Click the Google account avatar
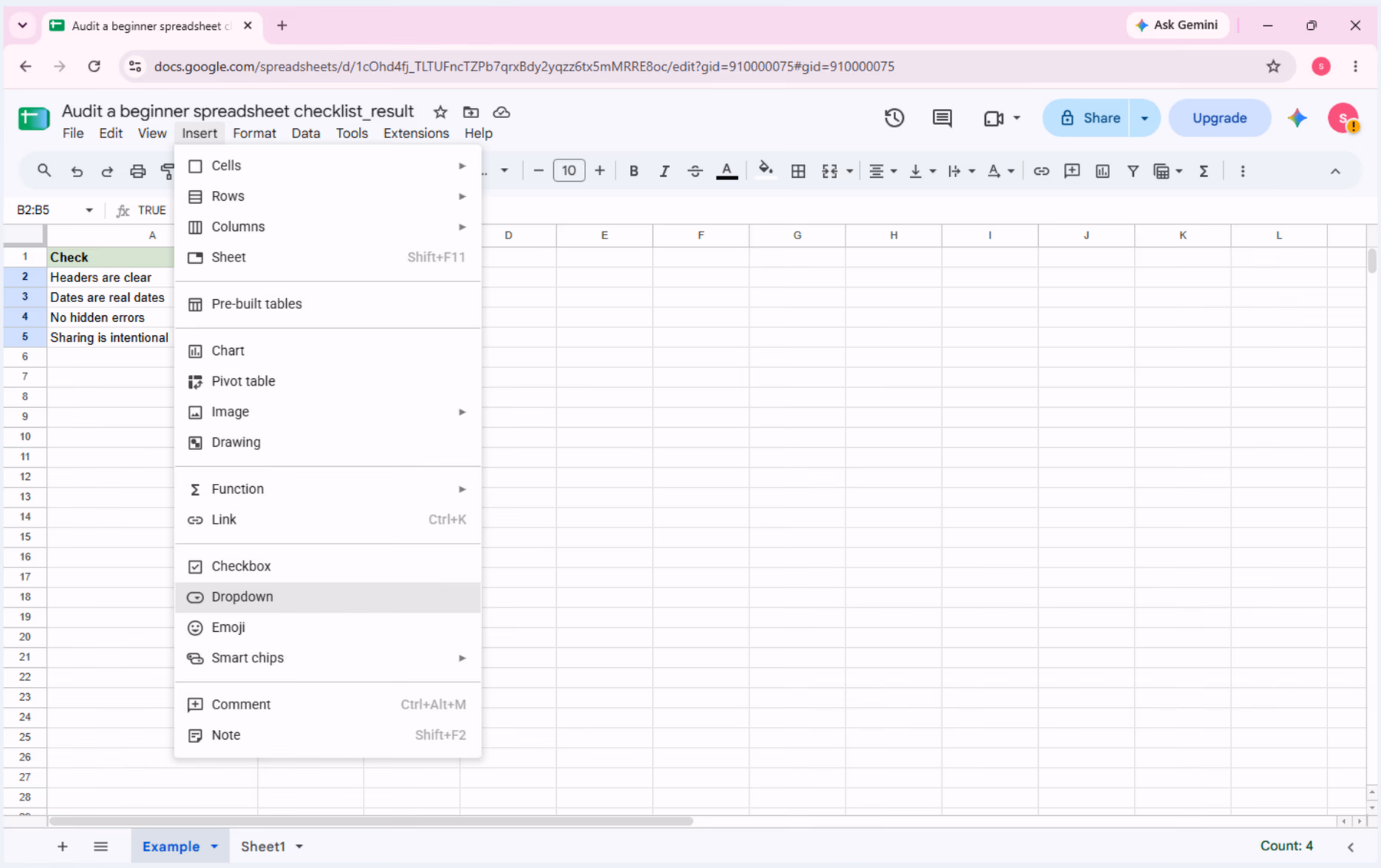The image size is (1381, 868). coord(1343,118)
